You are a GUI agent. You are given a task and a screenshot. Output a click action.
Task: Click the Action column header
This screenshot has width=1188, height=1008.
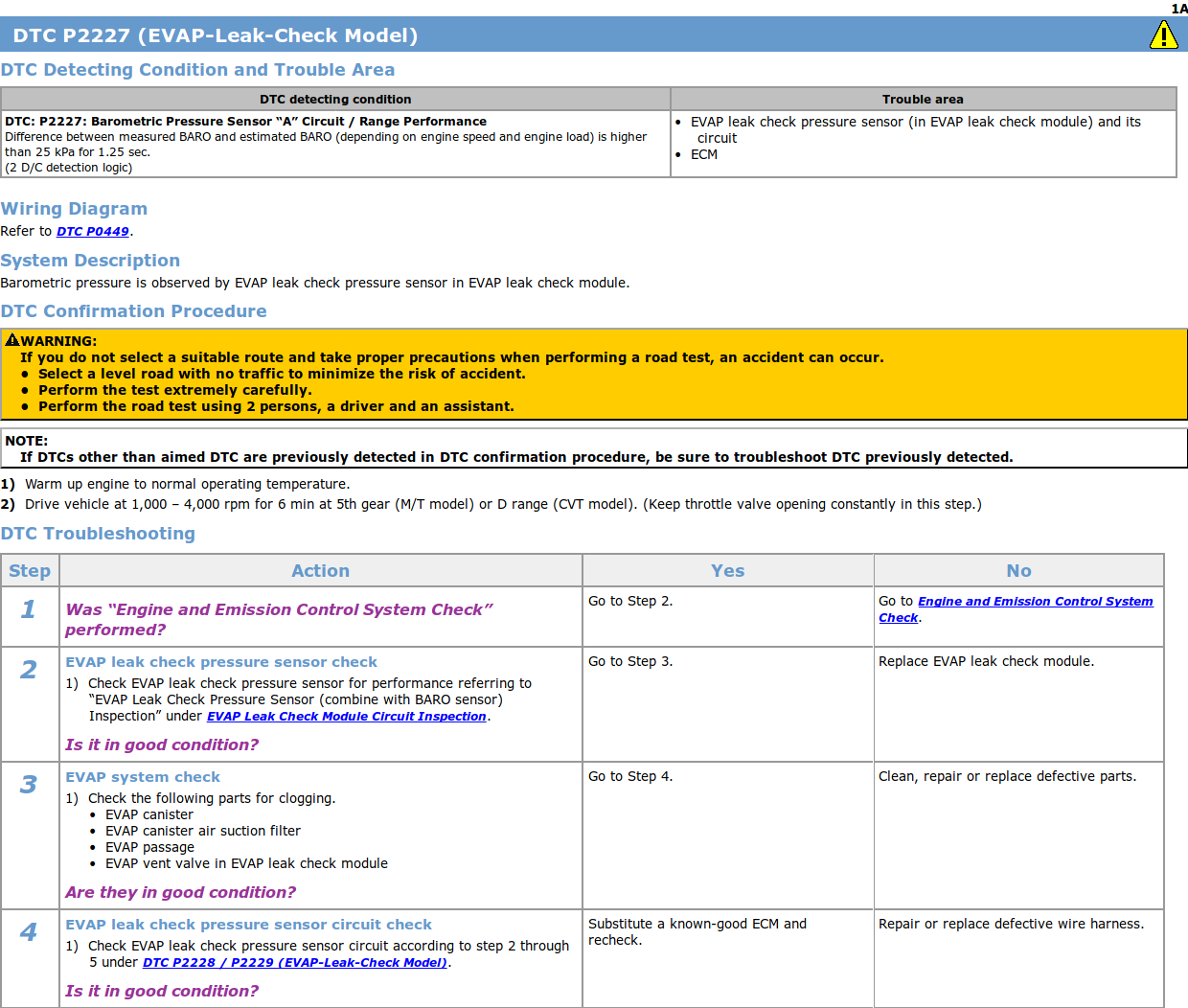320,571
